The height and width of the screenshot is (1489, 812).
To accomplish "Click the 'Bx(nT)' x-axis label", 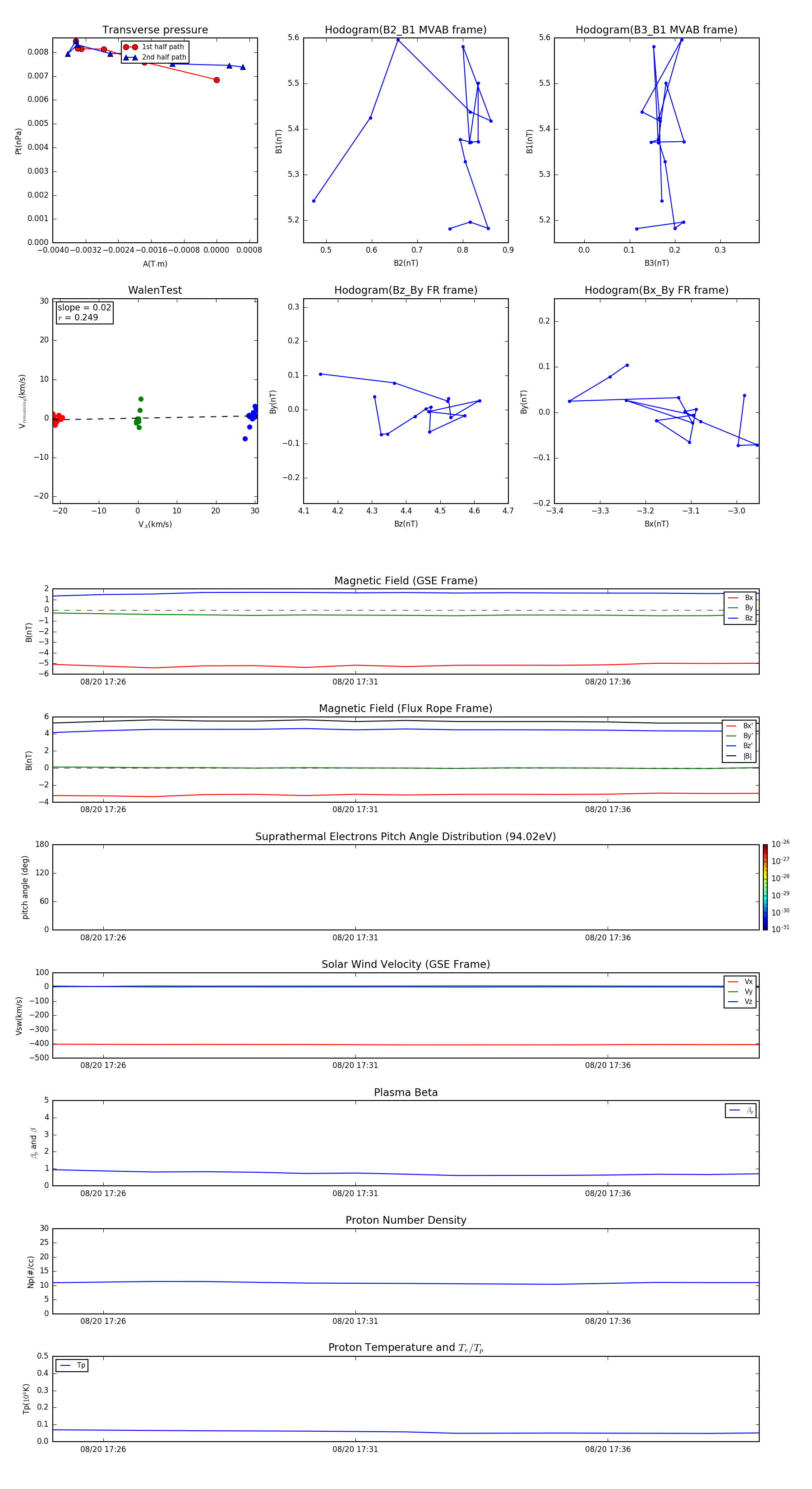I will [656, 524].
